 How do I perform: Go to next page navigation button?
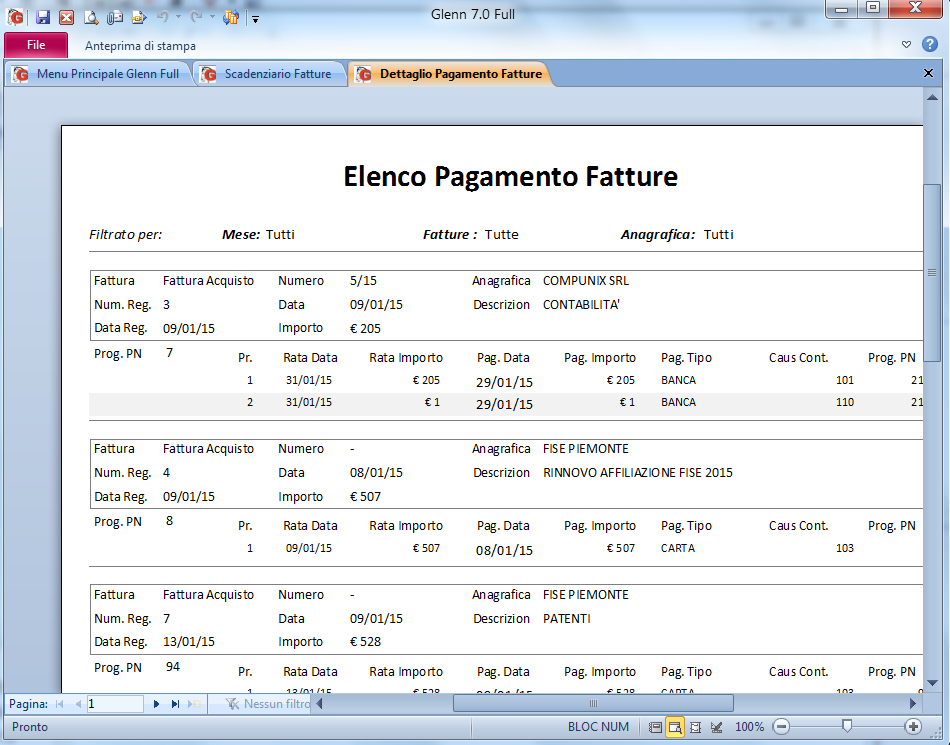[x=156, y=704]
